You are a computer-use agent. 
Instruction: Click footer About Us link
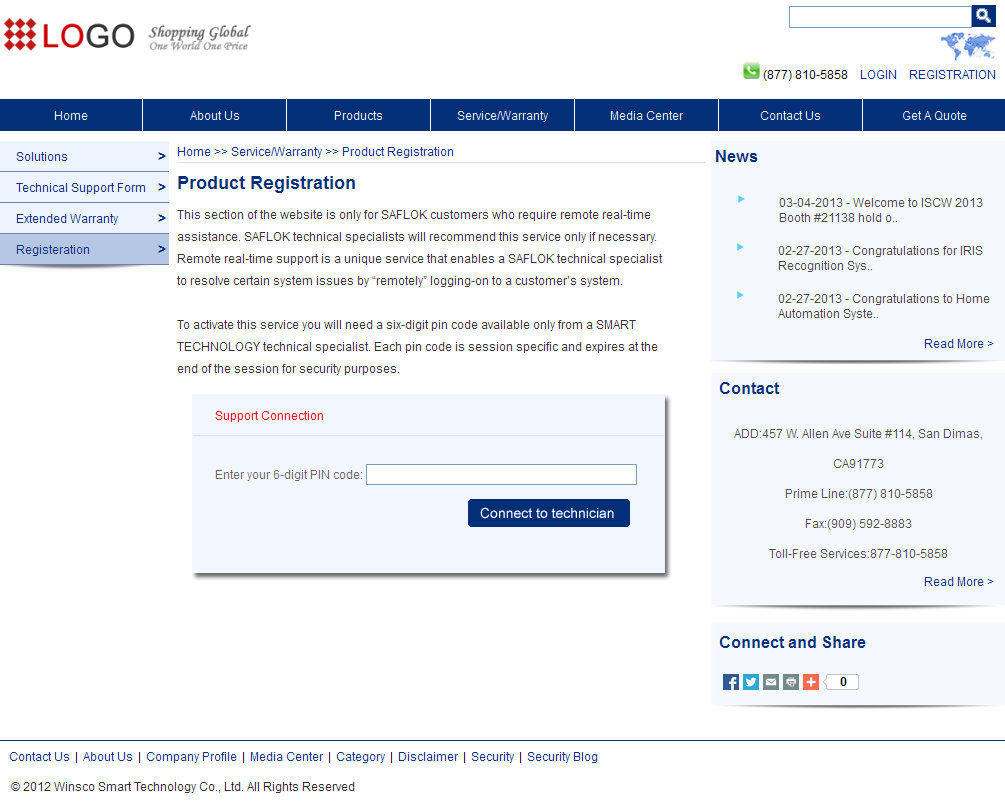[x=108, y=757]
